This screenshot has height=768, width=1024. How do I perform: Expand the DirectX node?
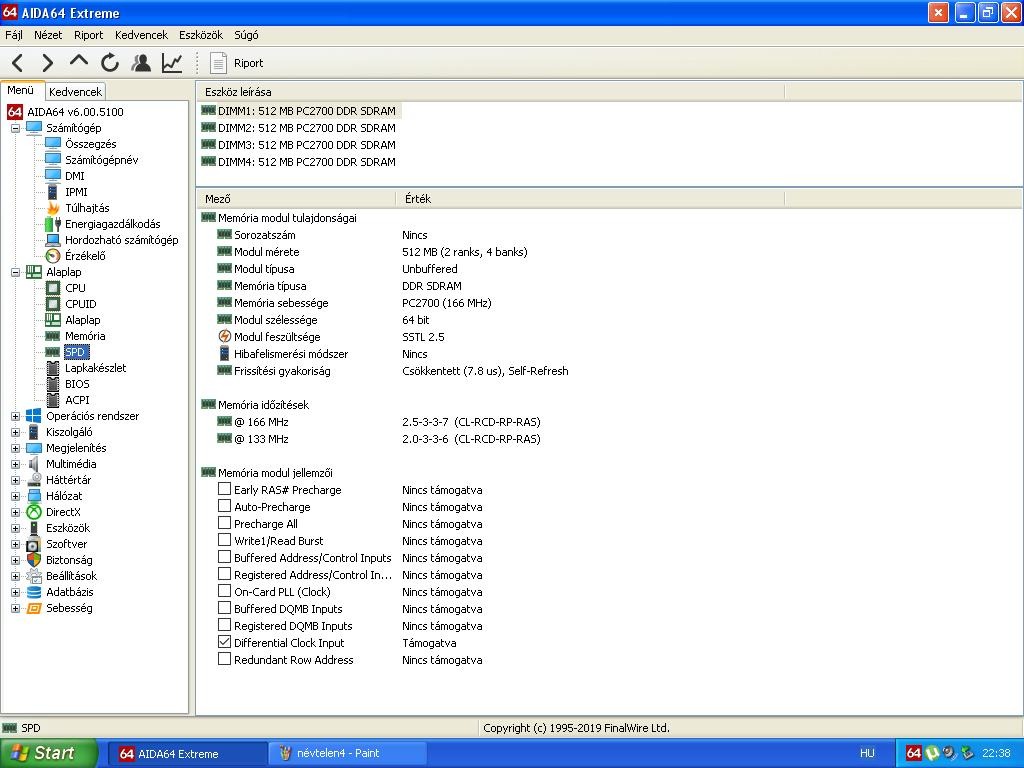[15, 512]
